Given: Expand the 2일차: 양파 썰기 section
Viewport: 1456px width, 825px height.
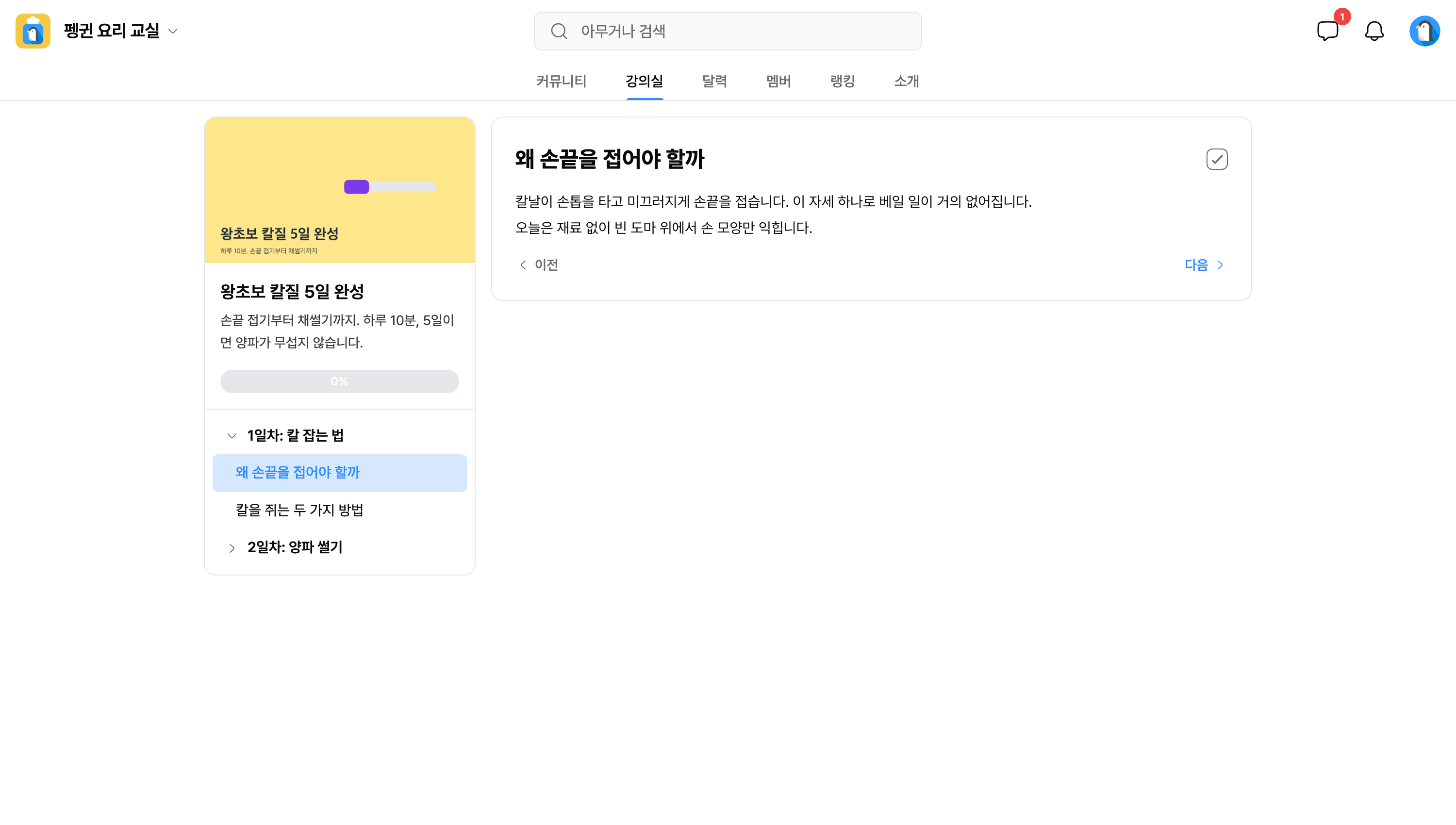Looking at the screenshot, I should (232, 548).
